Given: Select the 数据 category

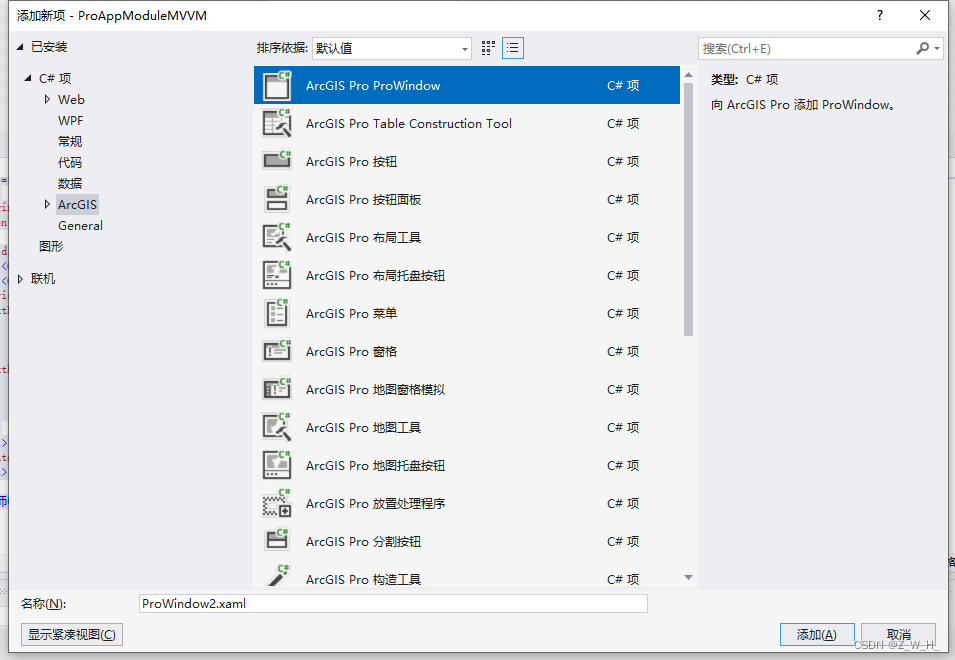Looking at the screenshot, I should tap(70, 183).
